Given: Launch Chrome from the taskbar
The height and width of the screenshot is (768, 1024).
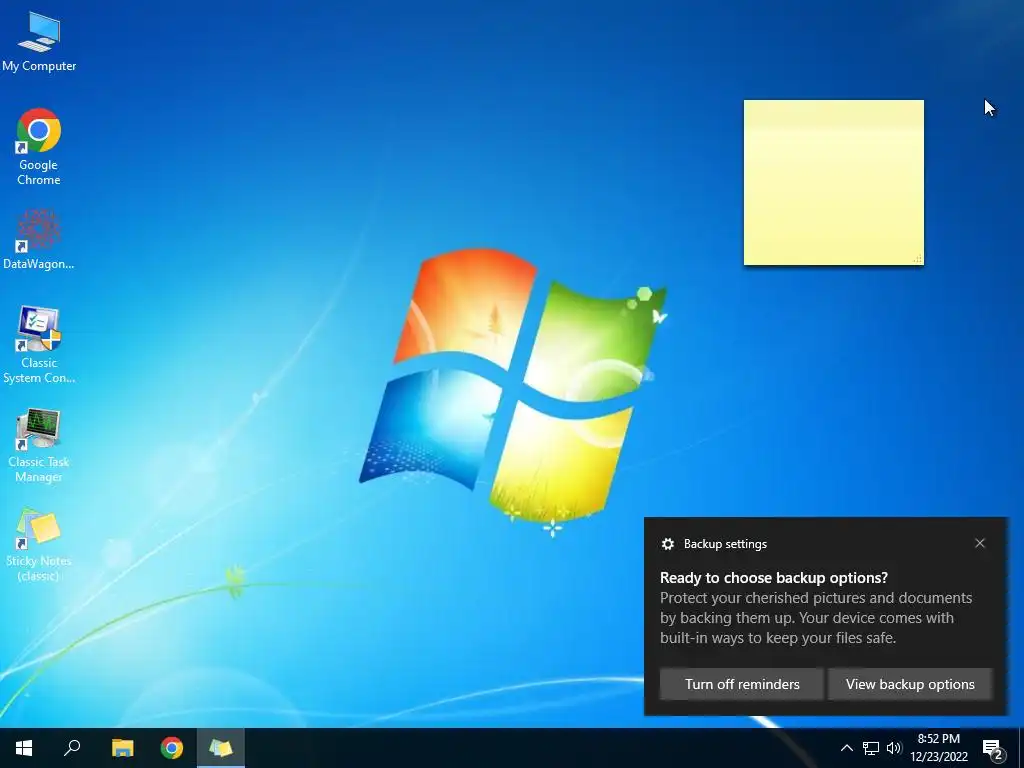Looking at the screenshot, I should [x=172, y=748].
